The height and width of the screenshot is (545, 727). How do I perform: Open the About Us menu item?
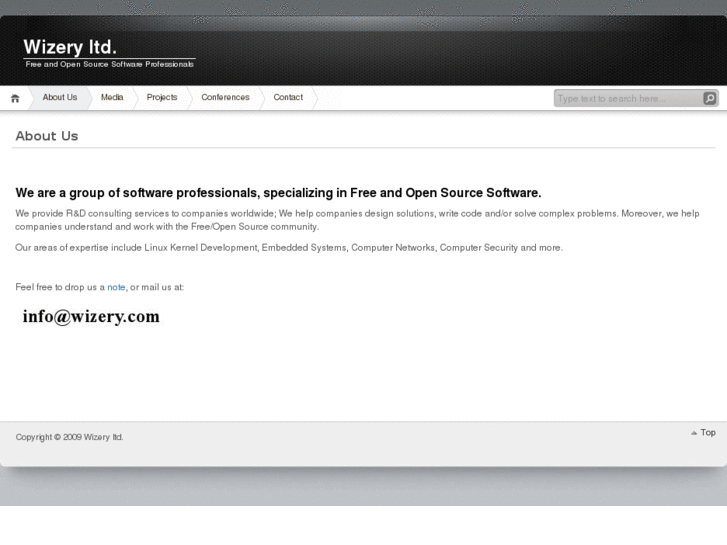point(59,97)
